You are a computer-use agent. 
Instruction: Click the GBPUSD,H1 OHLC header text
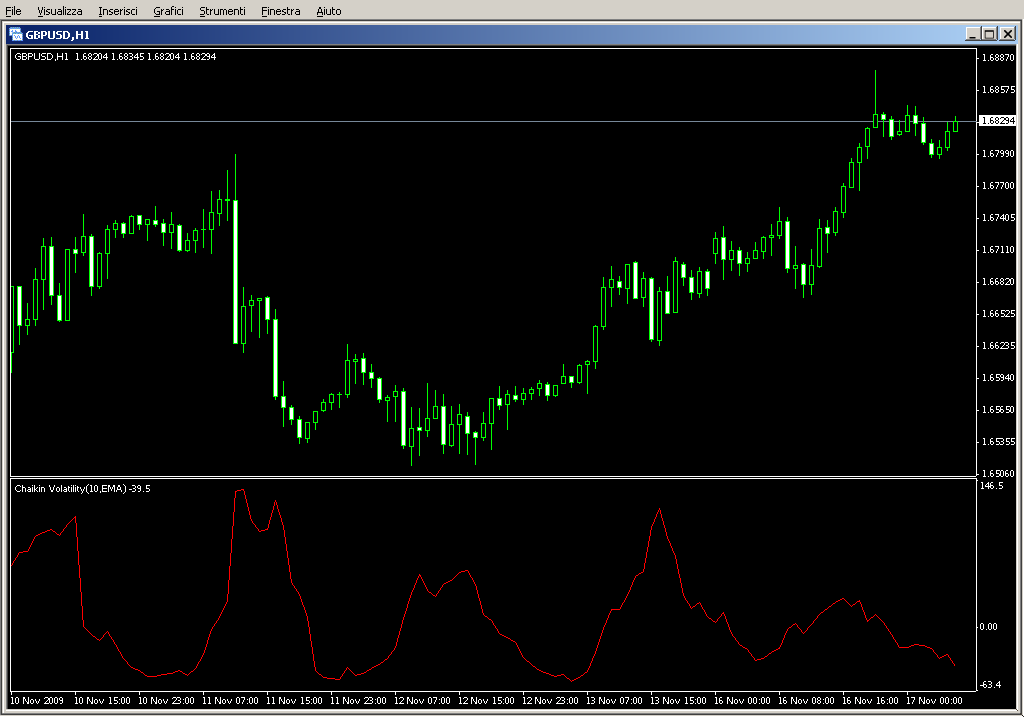[x=115, y=57]
